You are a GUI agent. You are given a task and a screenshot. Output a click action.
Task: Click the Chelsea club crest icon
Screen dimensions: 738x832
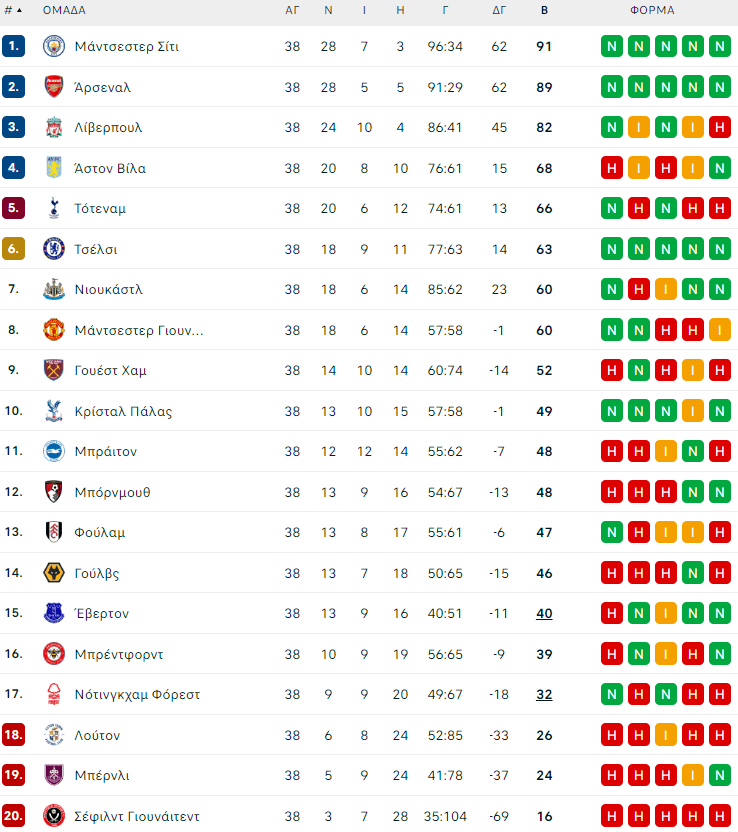tap(53, 249)
